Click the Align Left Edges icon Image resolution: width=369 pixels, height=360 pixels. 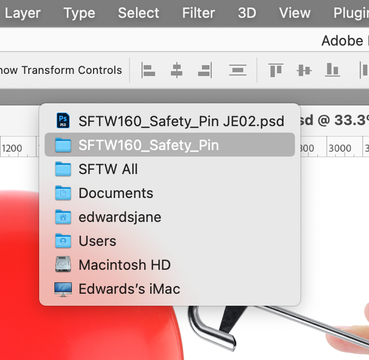[x=148, y=70]
